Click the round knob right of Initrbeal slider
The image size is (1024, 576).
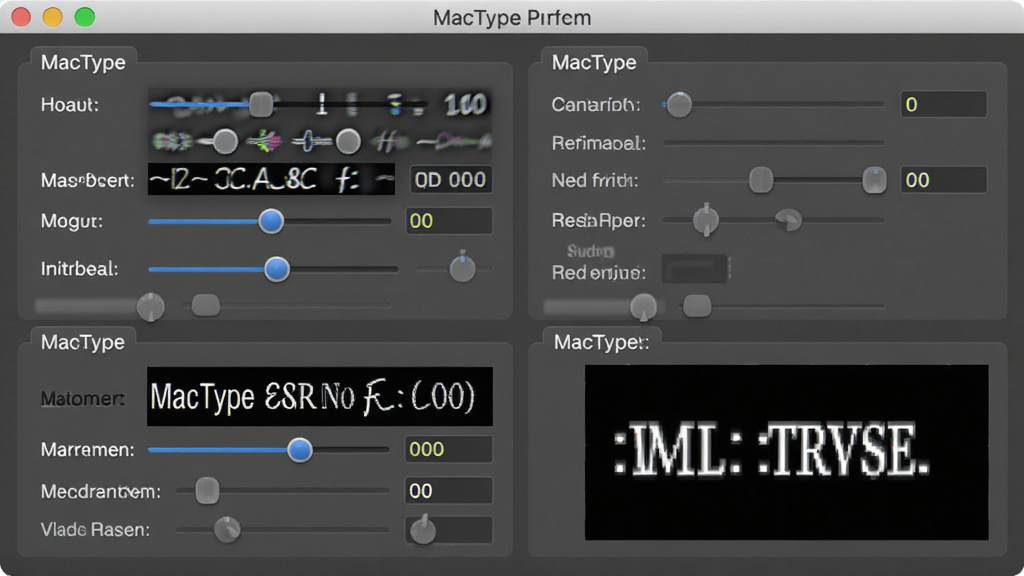(x=462, y=268)
